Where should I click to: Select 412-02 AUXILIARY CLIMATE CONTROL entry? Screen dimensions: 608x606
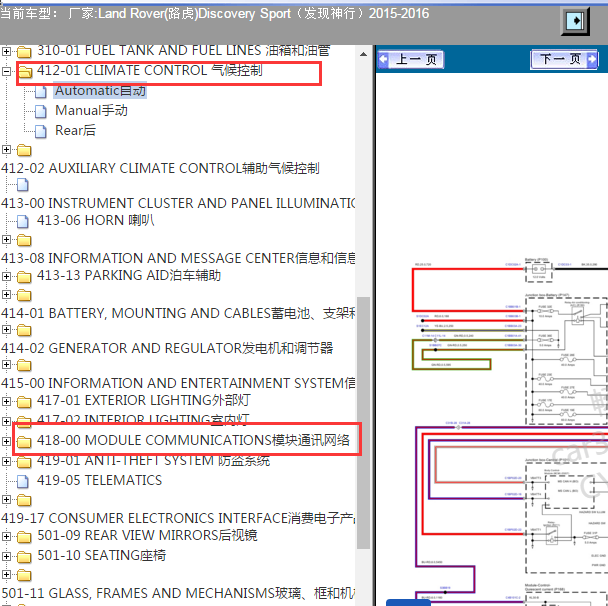click(x=160, y=168)
